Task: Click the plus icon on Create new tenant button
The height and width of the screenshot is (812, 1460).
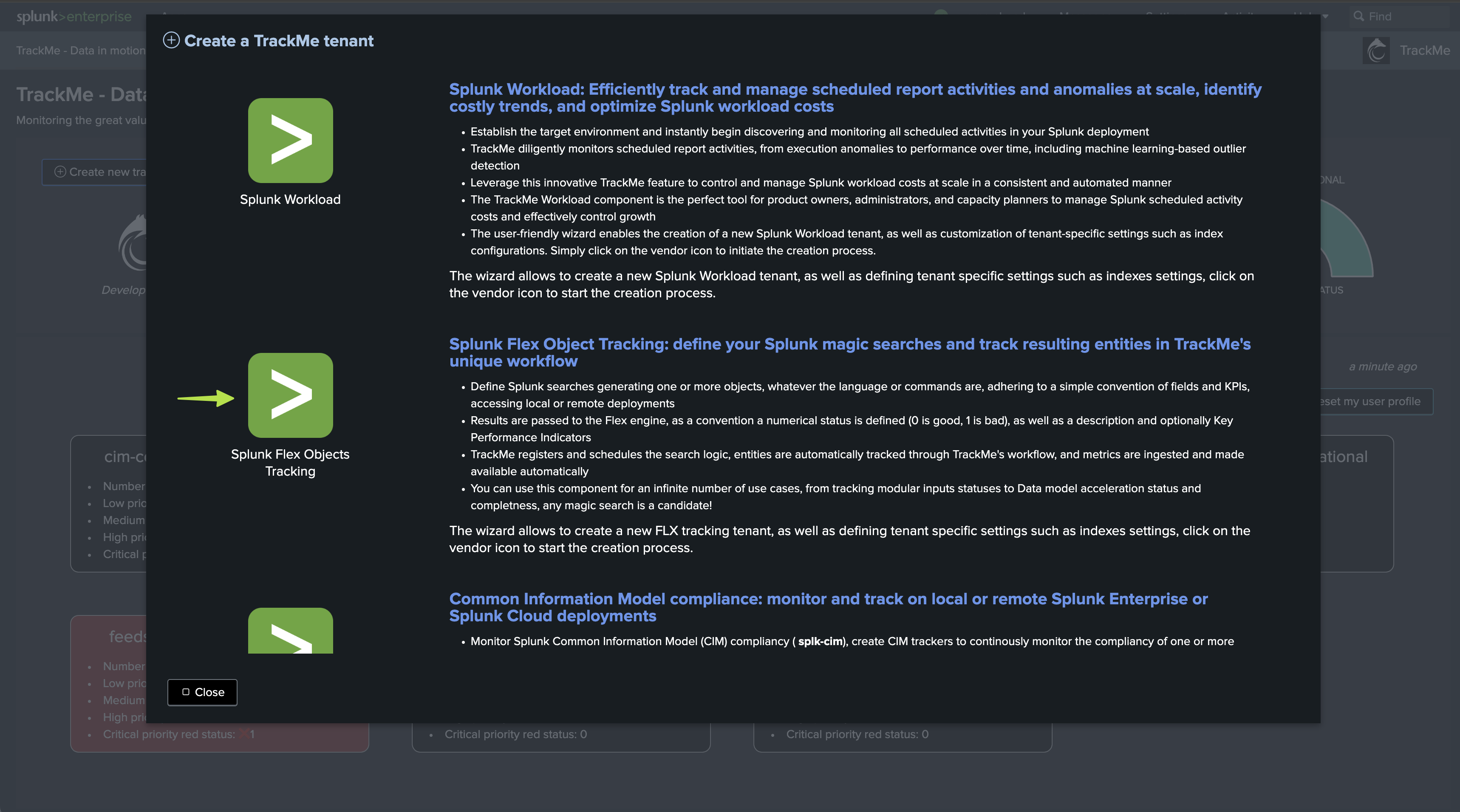Action: (x=60, y=172)
